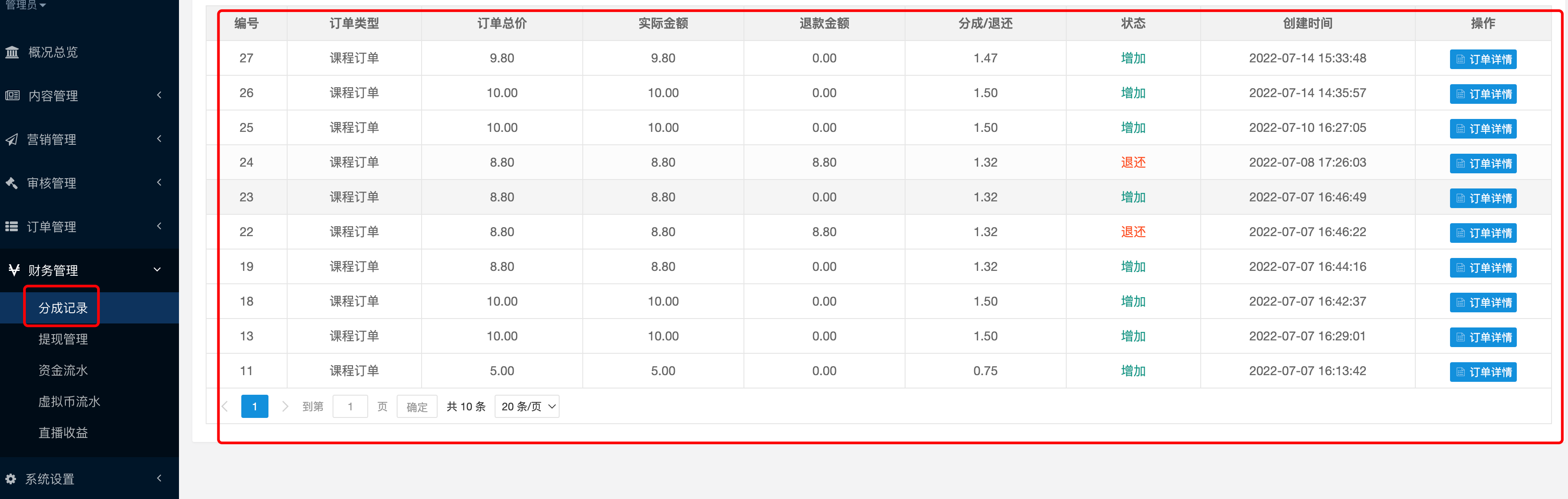Expand the 审核管理 chevron
The height and width of the screenshot is (499, 1568).
pyautogui.click(x=159, y=183)
